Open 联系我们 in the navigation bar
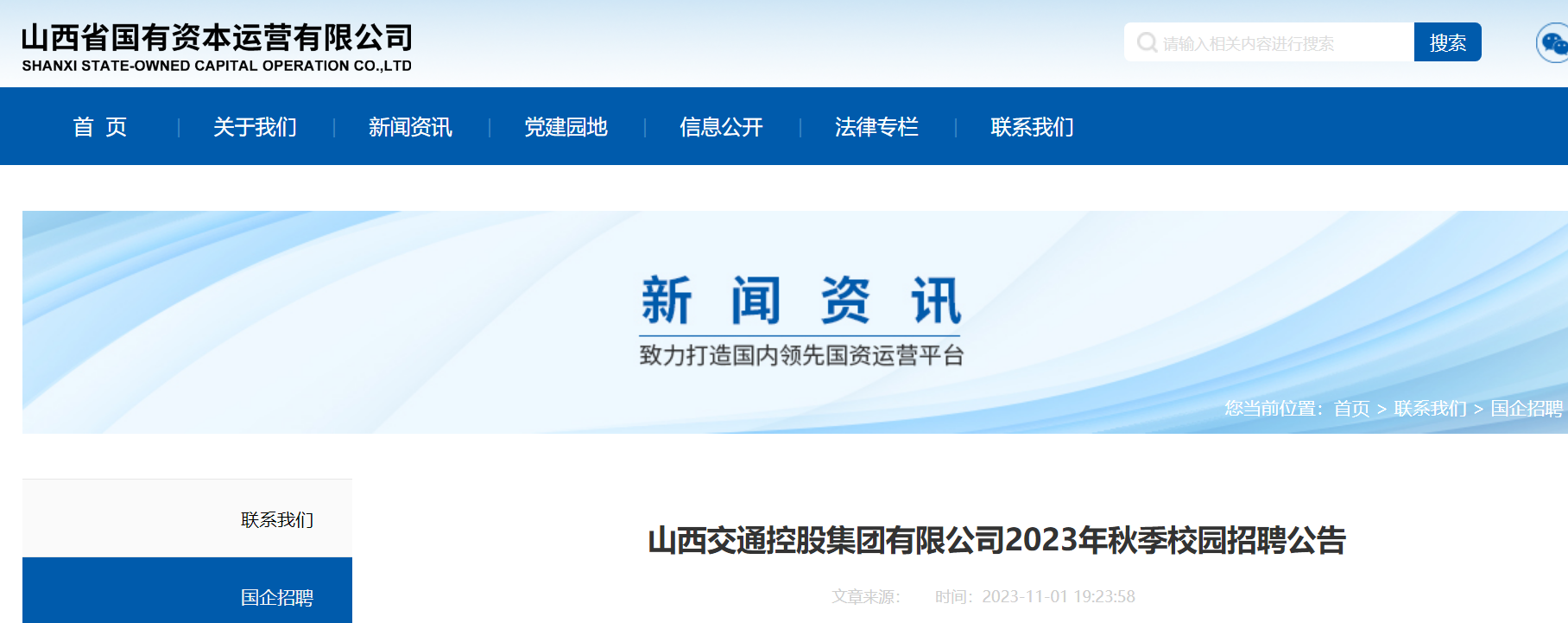The image size is (1568, 623). click(x=1032, y=127)
